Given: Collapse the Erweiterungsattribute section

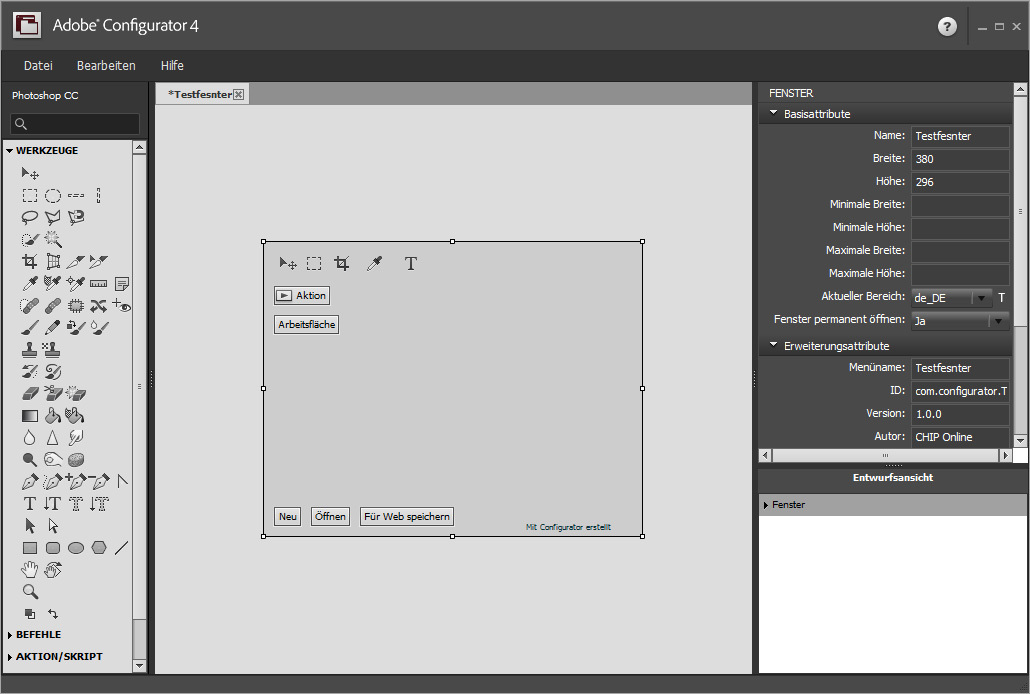Looking at the screenshot, I should tap(774, 346).
